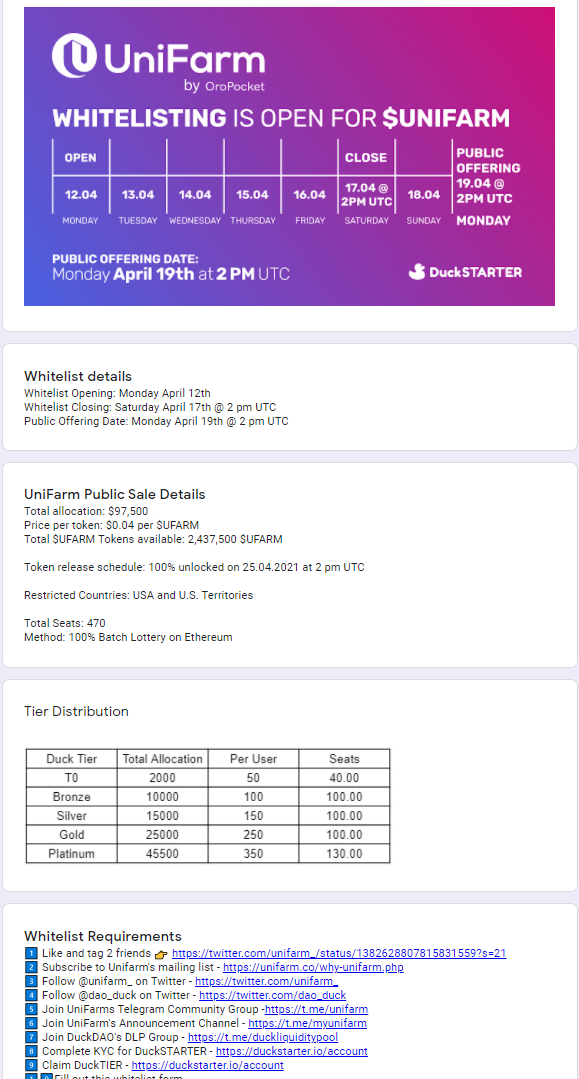
Task: Click the whitelisting schedule banner image
Action: [289, 156]
